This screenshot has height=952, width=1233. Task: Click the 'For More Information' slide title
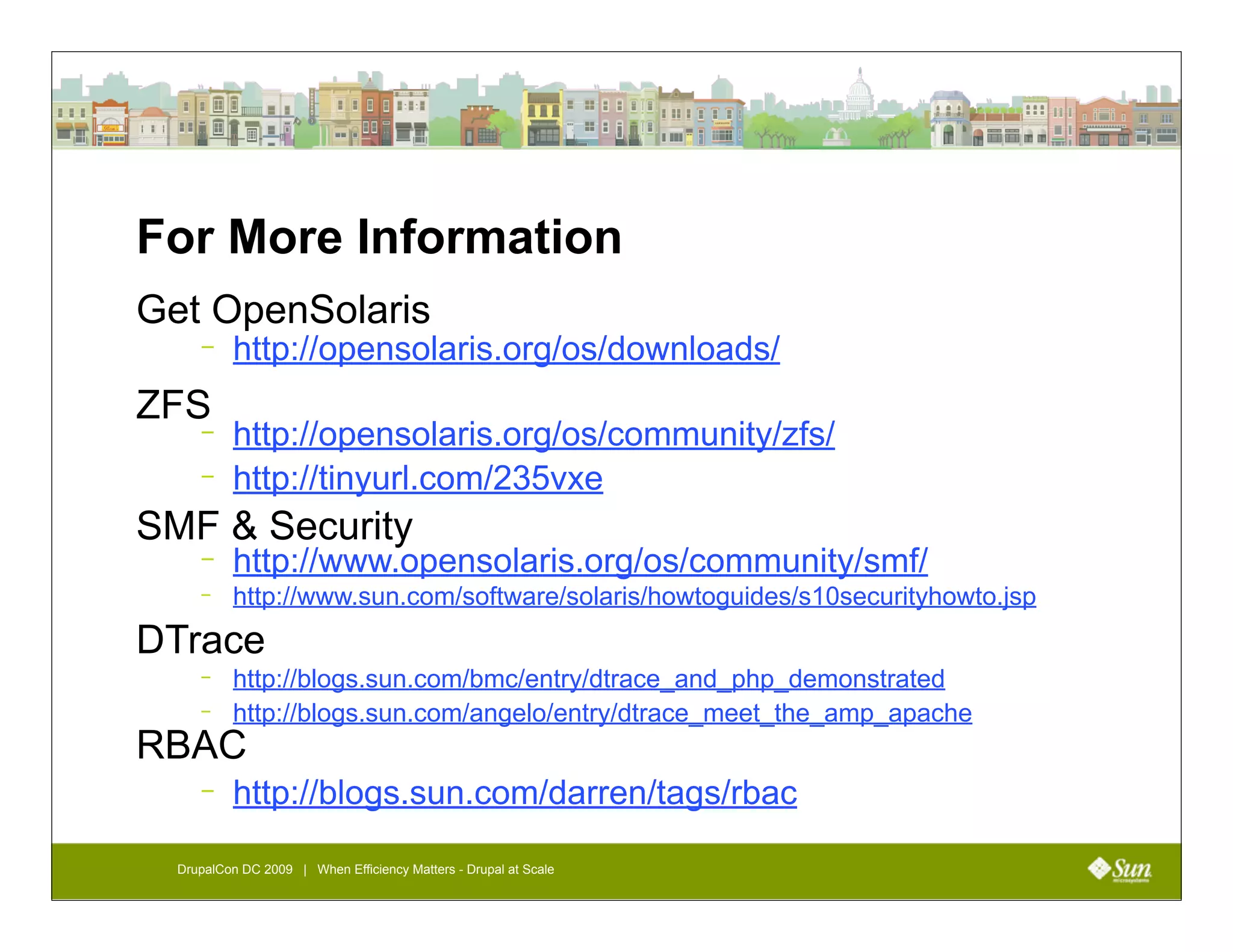pyautogui.click(x=379, y=237)
